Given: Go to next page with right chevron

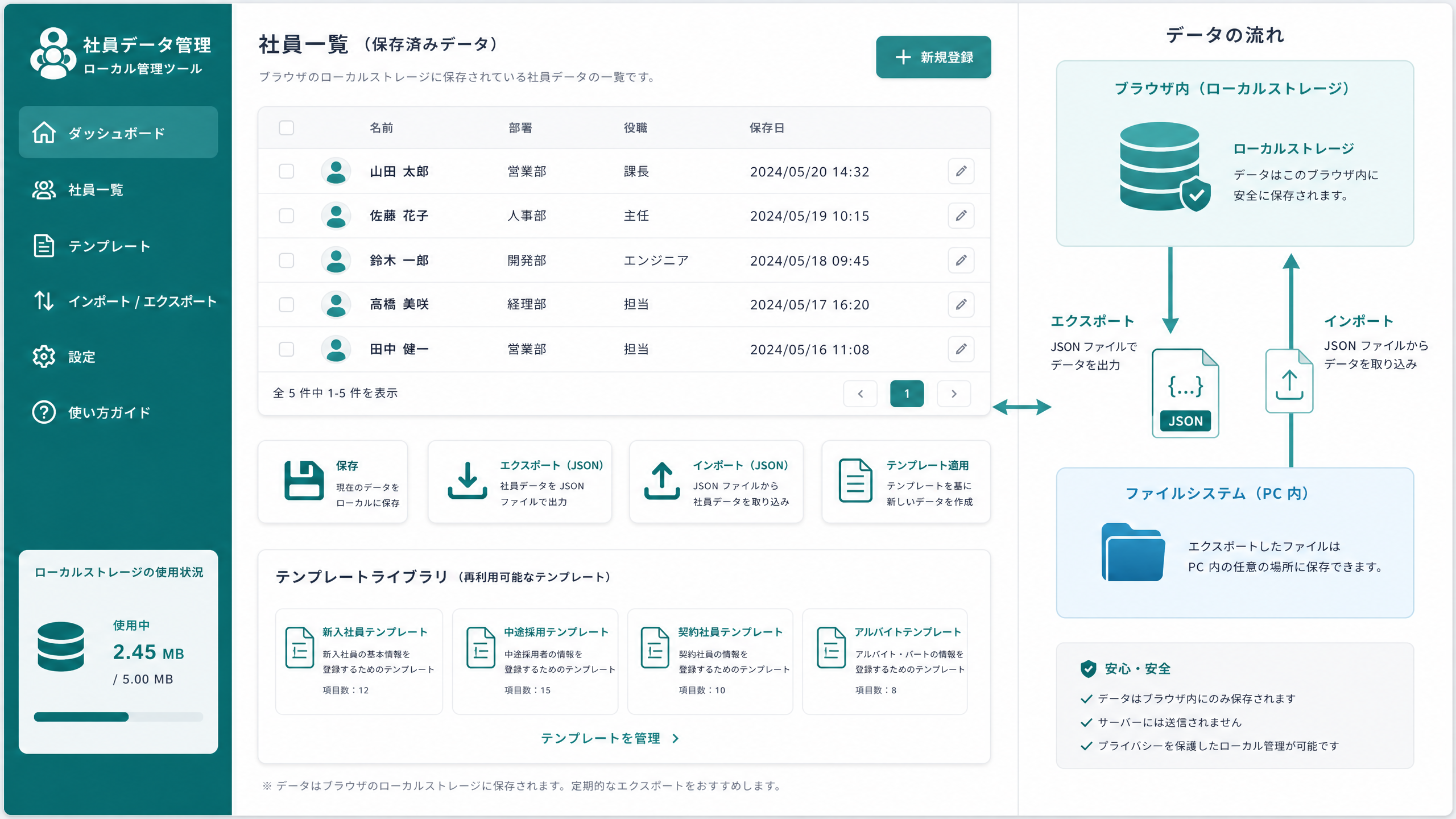Looking at the screenshot, I should pyautogui.click(x=954, y=394).
